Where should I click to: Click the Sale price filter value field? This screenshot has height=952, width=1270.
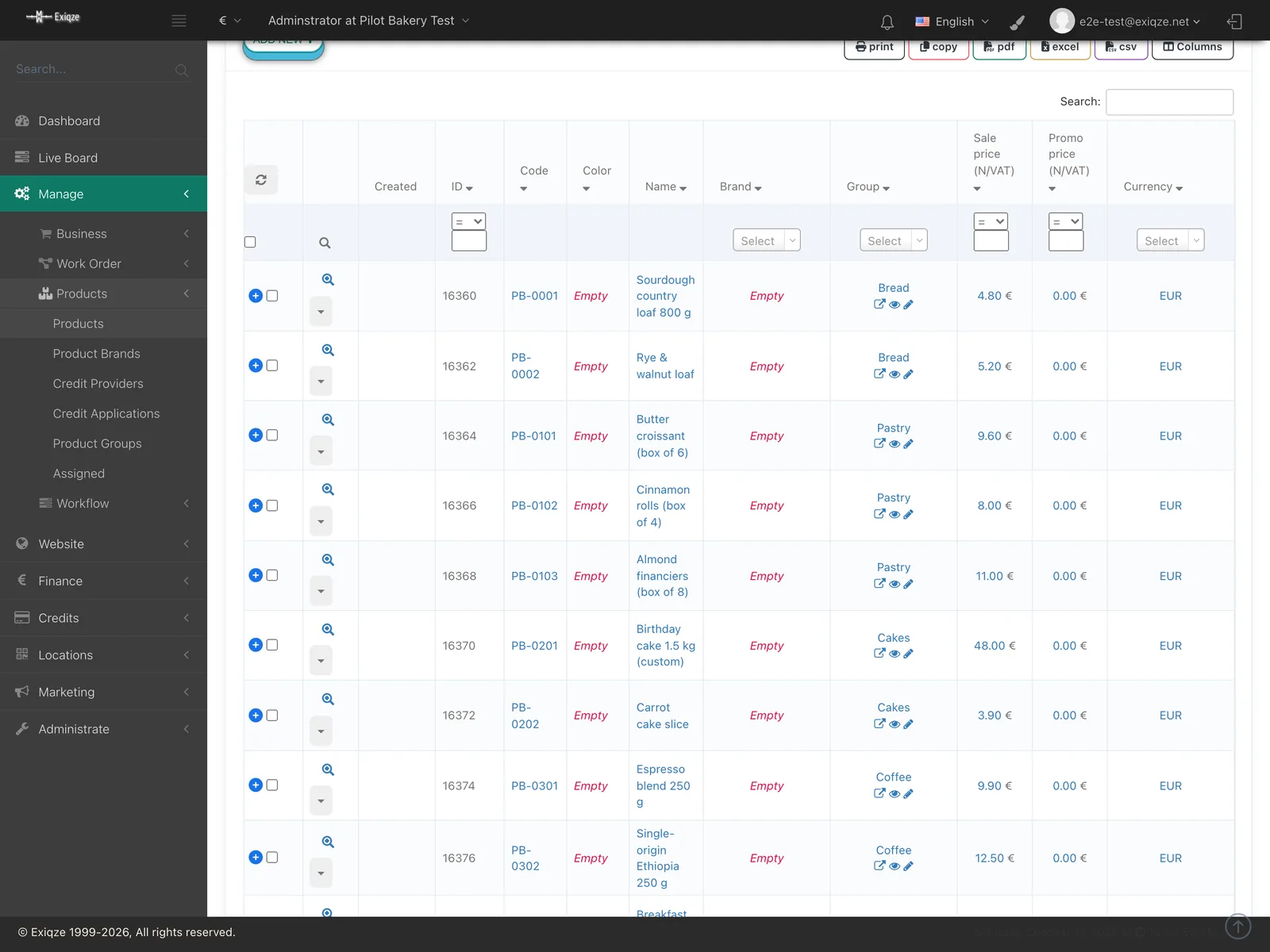[991, 241]
